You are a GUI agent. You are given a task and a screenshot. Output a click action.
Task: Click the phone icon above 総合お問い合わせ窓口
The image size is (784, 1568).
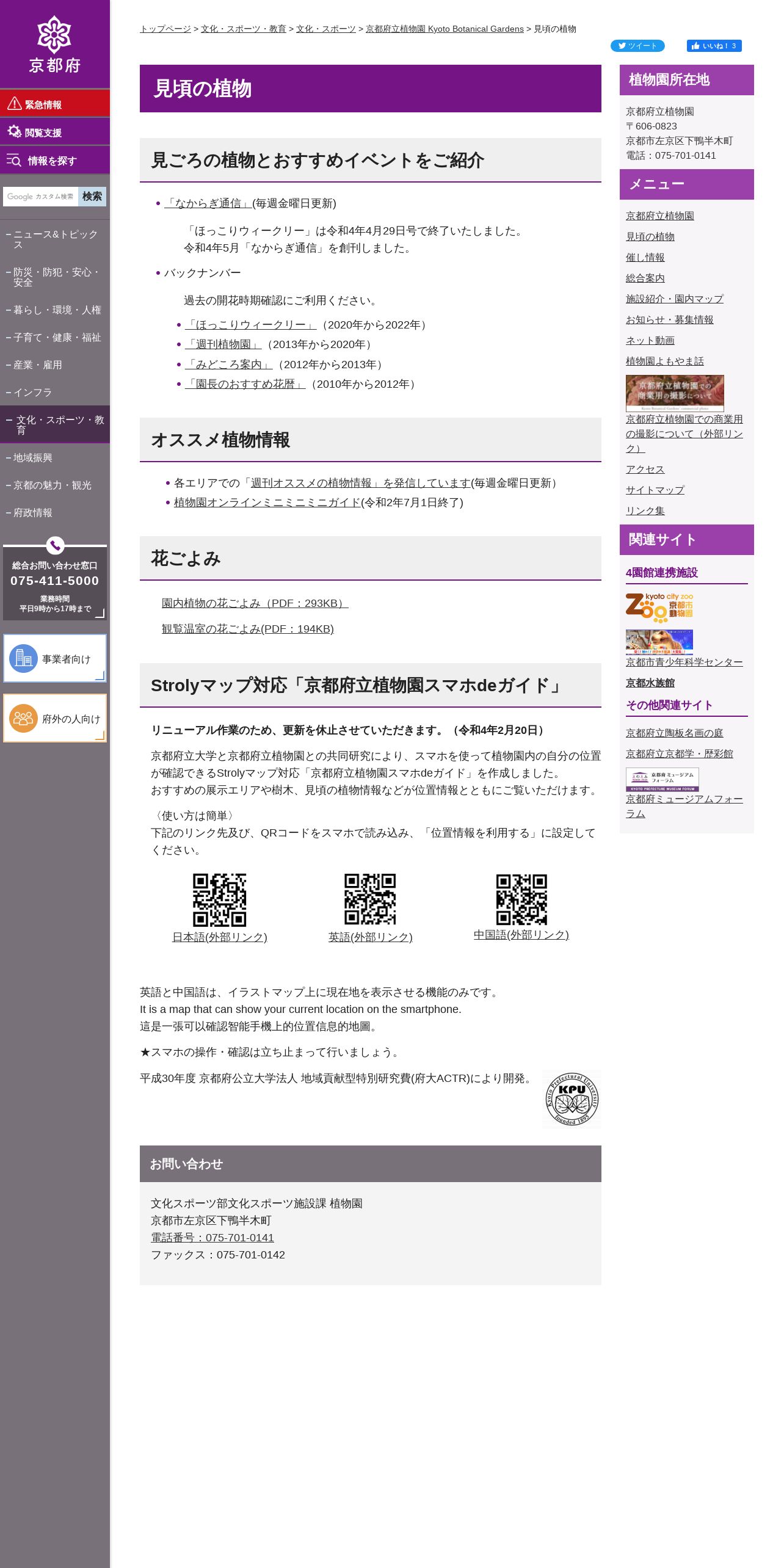tap(55, 545)
